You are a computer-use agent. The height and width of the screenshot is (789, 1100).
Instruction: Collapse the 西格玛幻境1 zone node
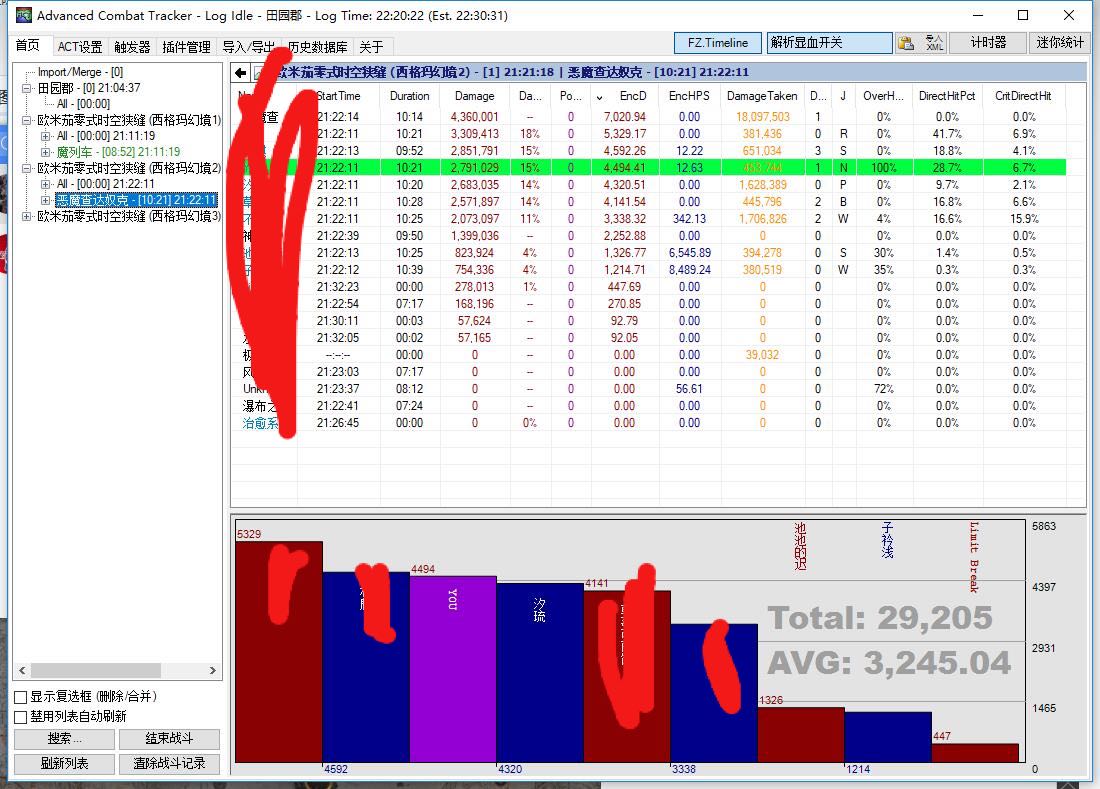[x=27, y=121]
